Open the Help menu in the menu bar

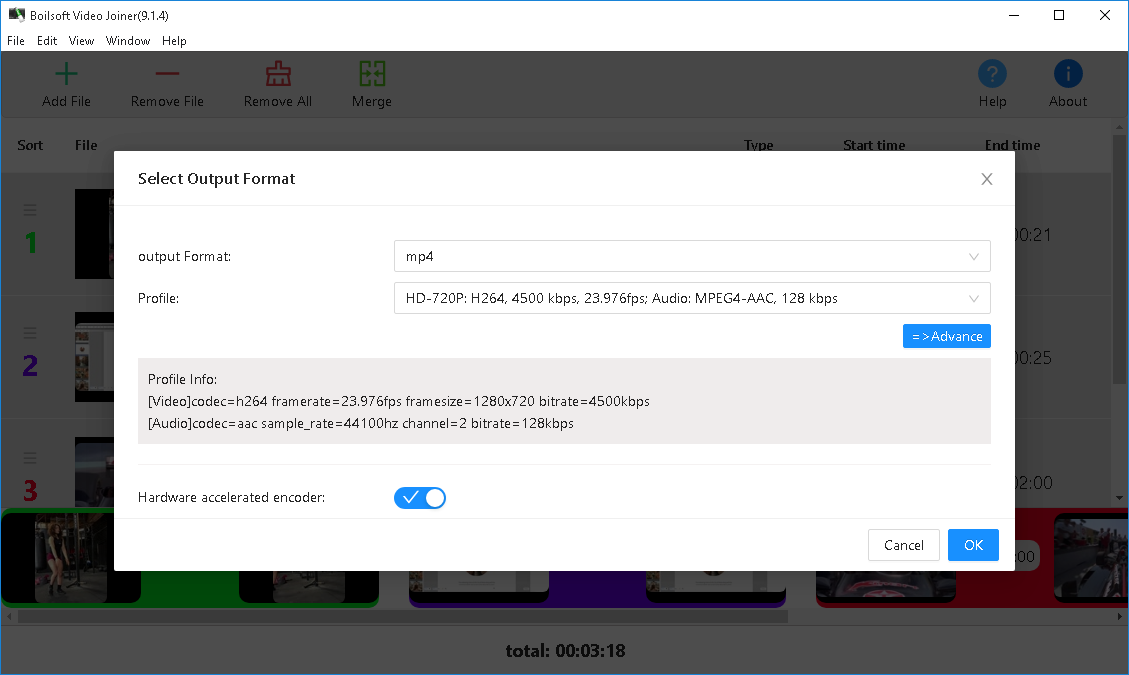coord(174,41)
